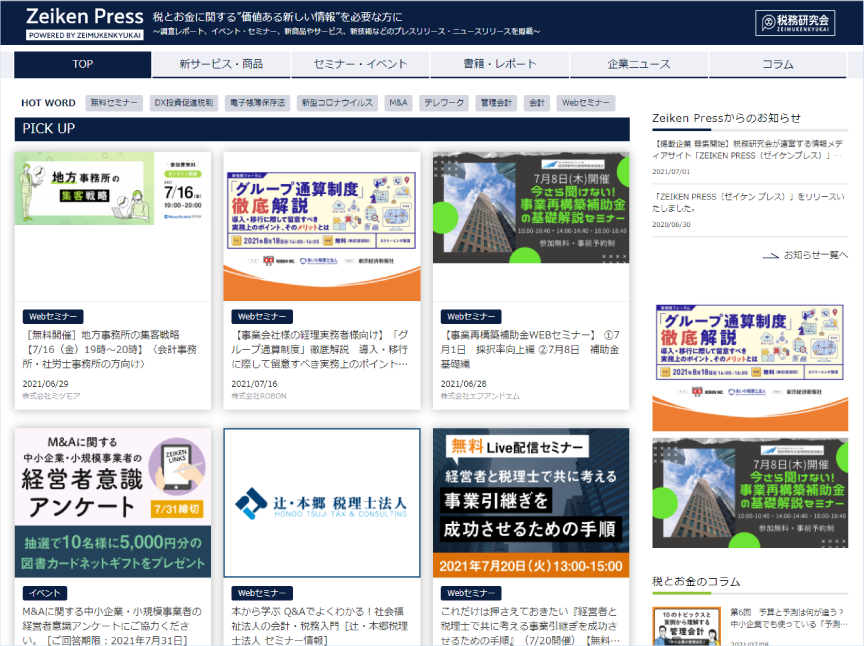
Task: Open the 無料Live配信セミナー 事業引継ぎ thumbnail
Action: click(x=531, y=503)
